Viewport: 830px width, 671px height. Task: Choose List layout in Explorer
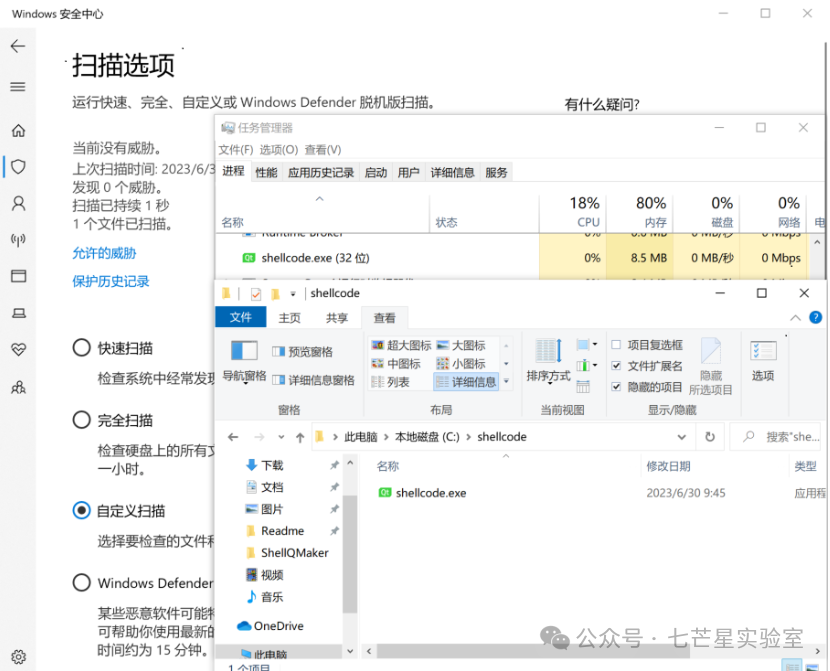(390, 382)
